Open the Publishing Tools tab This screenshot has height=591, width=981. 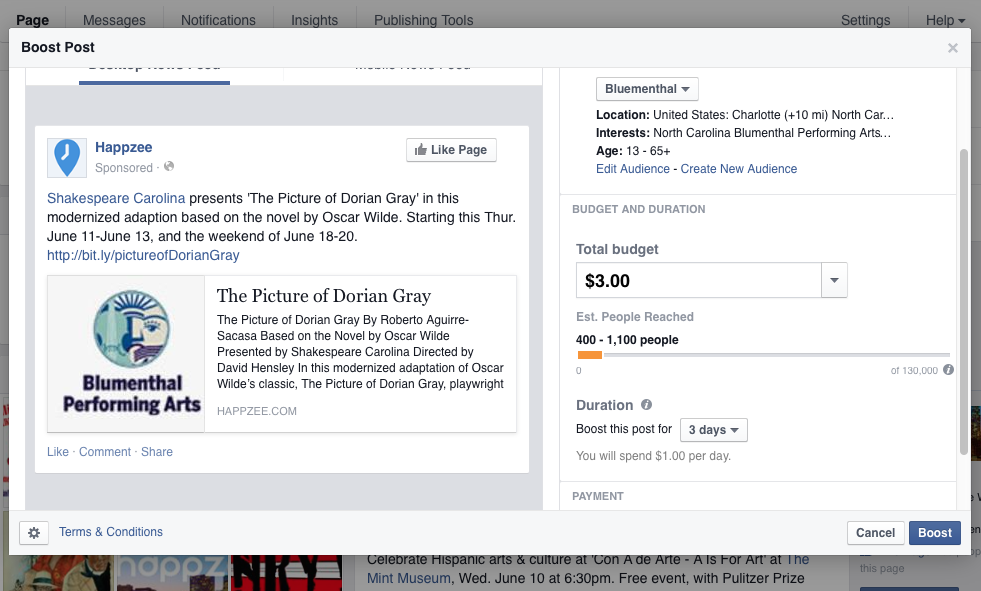pyautogui.click(x=424, y=20)
